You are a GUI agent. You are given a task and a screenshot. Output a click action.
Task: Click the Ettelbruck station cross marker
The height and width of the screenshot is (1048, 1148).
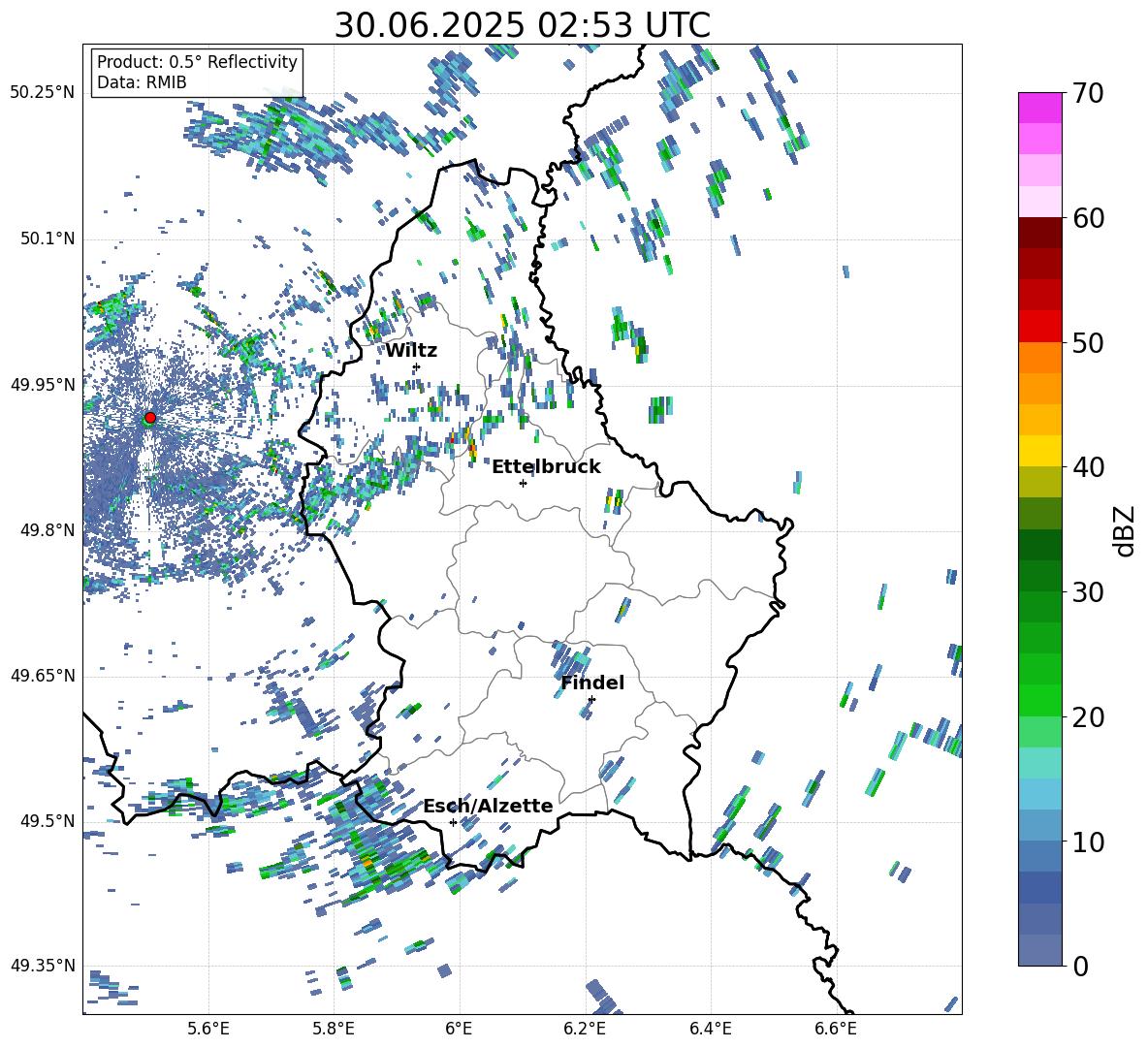[523, 483]
